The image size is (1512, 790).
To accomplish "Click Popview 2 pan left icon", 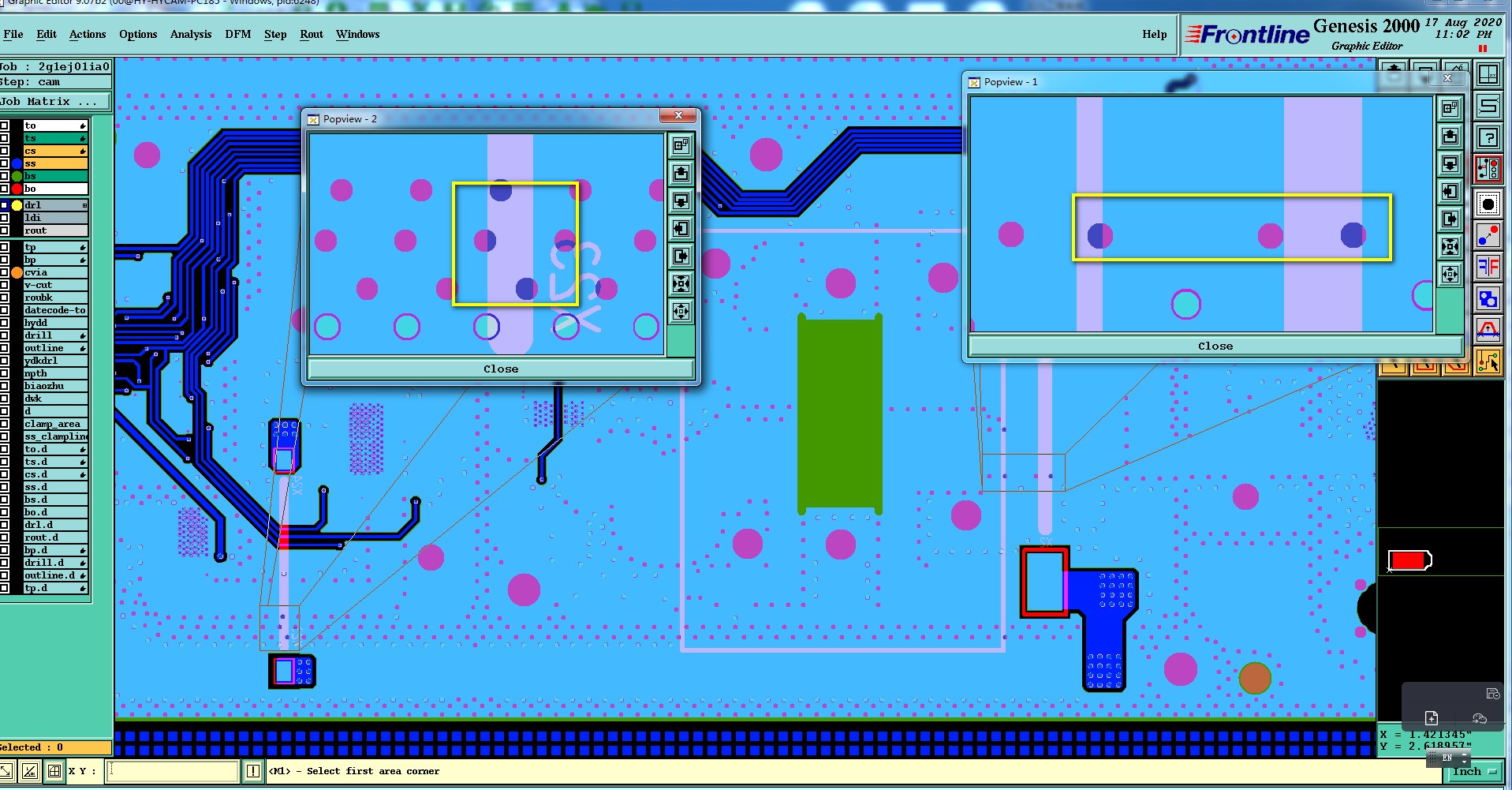I will click(x=681, y=228).
